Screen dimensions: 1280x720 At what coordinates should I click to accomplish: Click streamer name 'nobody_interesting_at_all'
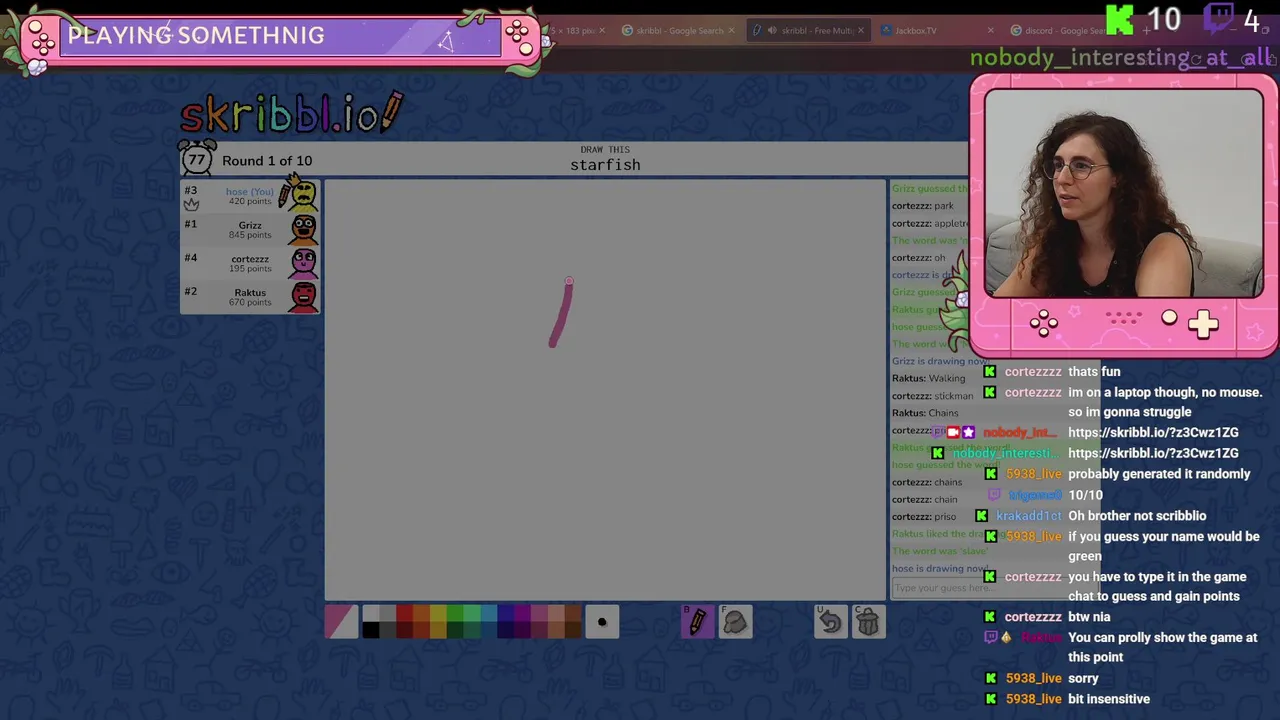(1121, 58)
